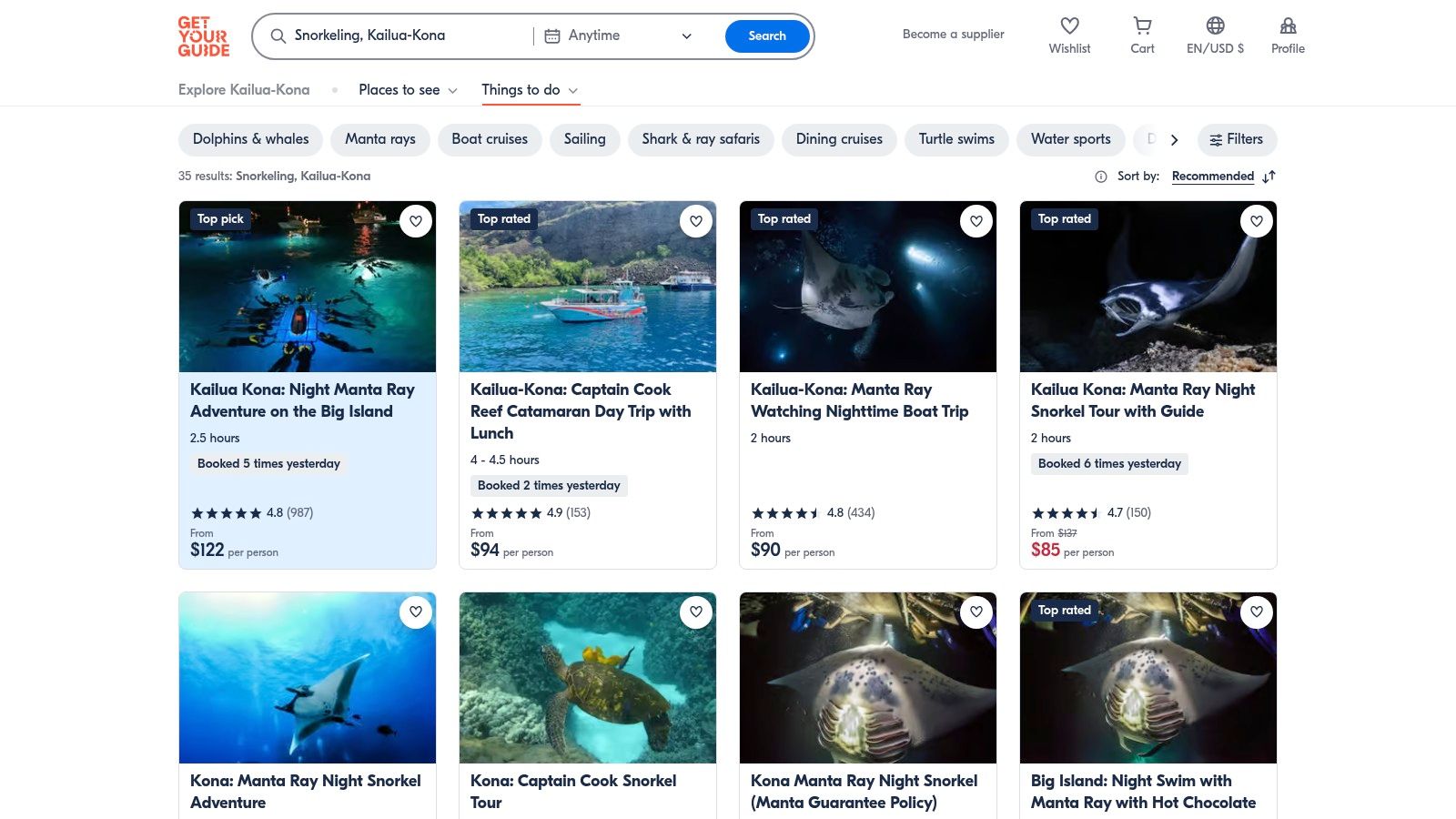Wishlist the Kona Manta Ray Night Snorkel Adventure
1456x819 pixels.
[x=416, y=612]
